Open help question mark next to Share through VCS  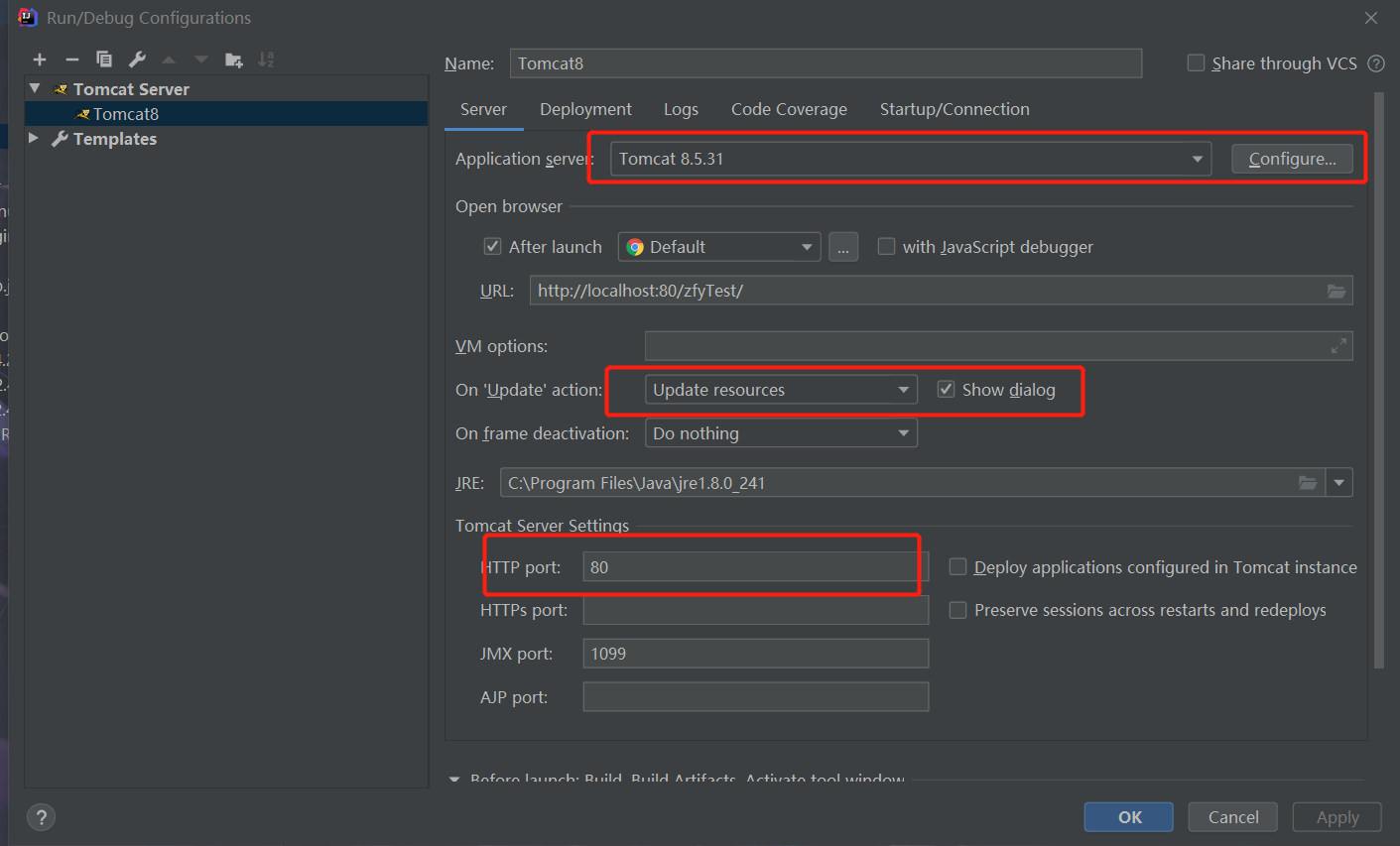point(1376,63)
